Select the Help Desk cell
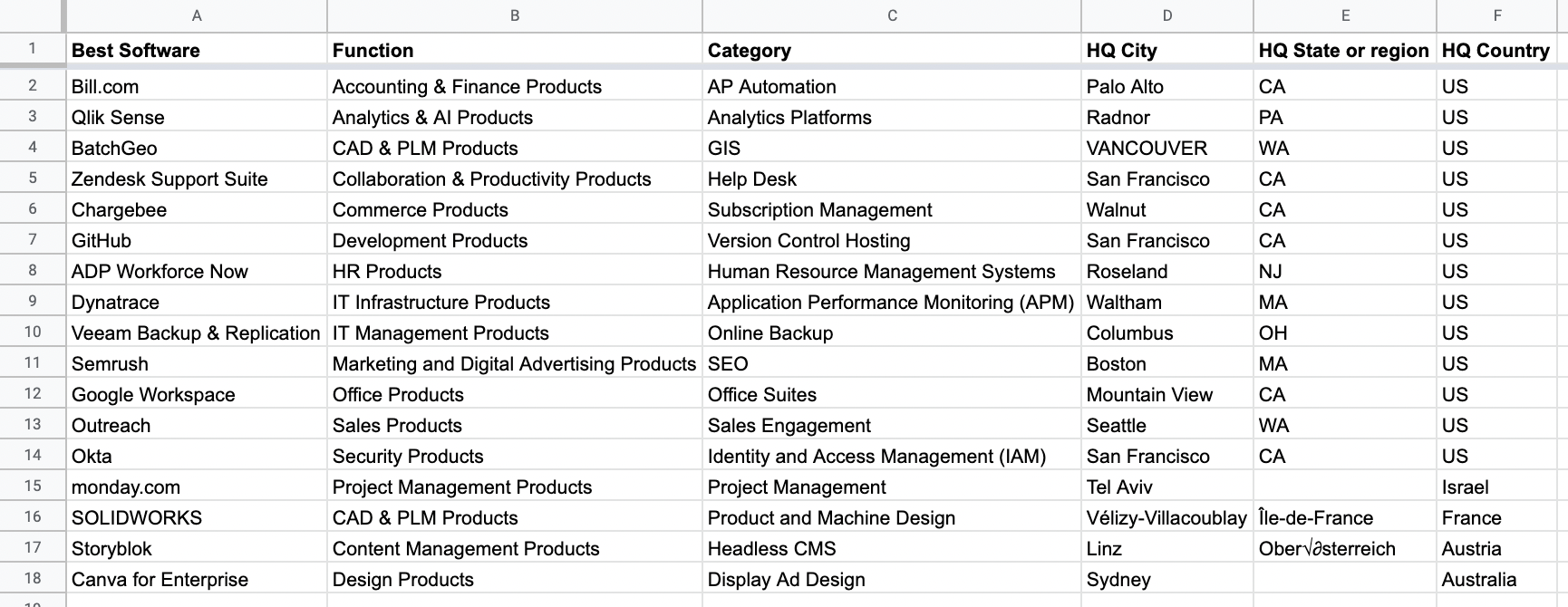This screenshot has height=607, width=1568. tap(892, 178)
